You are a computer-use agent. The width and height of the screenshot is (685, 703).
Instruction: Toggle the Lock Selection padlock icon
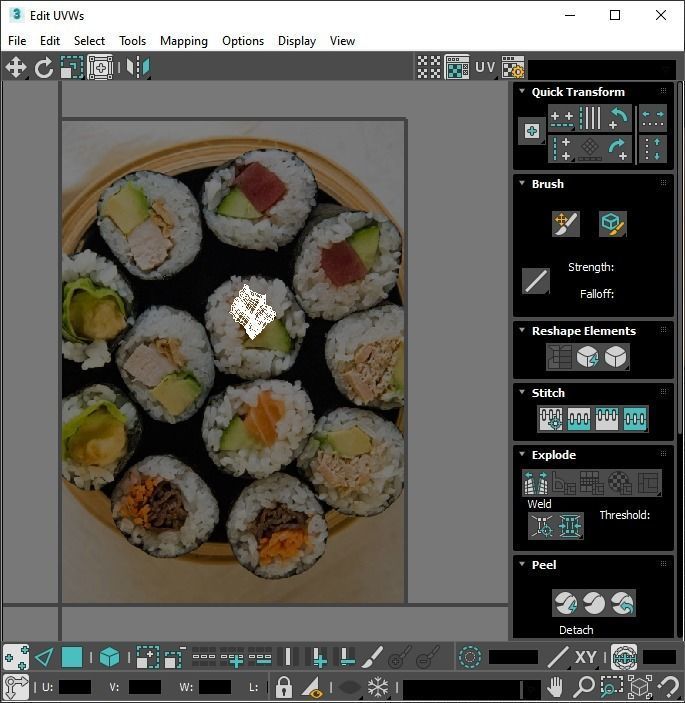[283, 687]
